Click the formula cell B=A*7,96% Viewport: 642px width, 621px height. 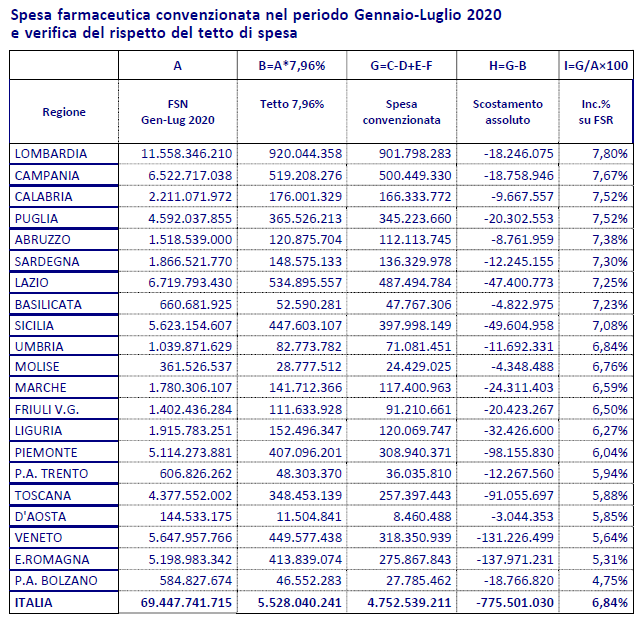[292, 65]
